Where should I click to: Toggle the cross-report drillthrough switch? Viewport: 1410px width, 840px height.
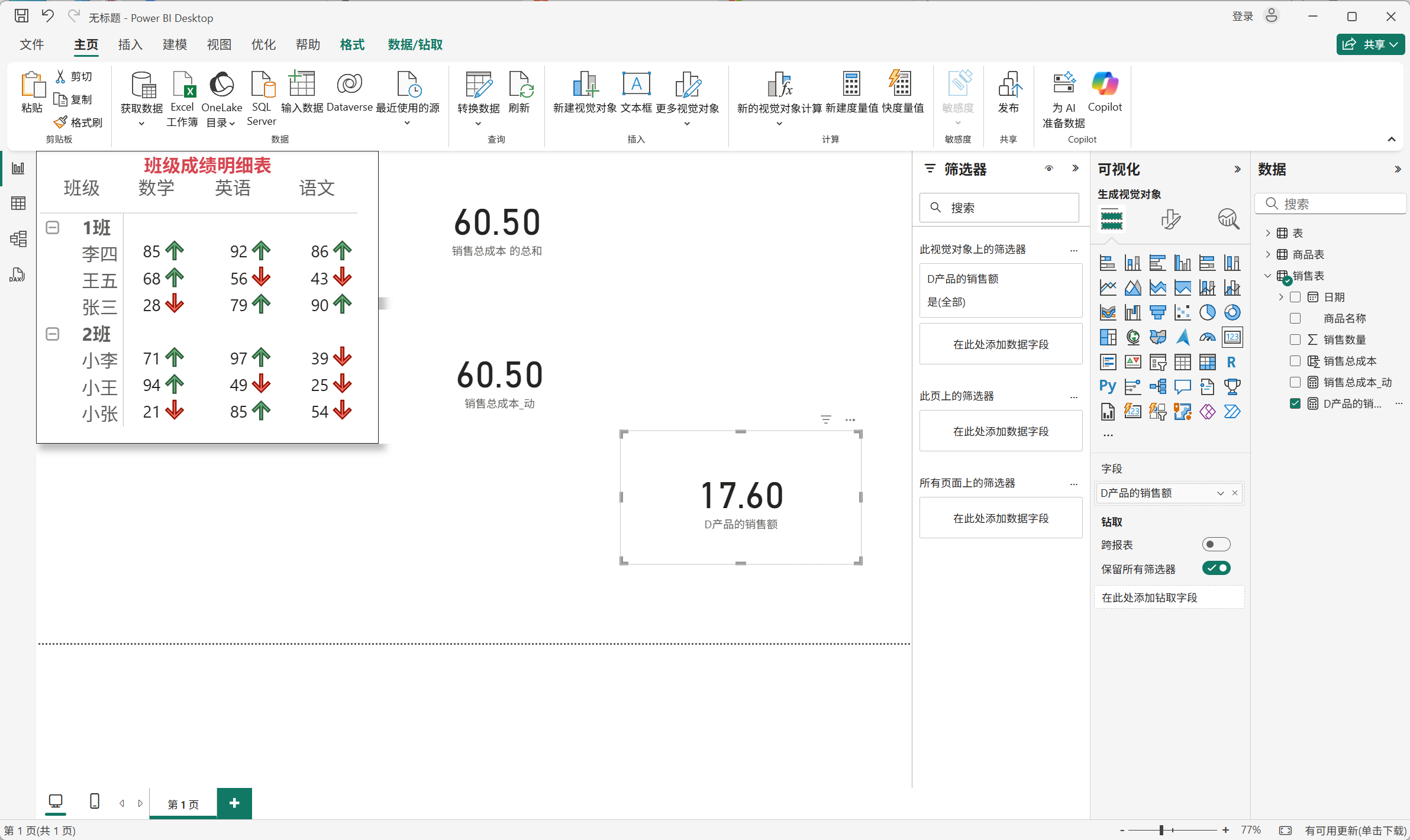[x=1216, y=544]
